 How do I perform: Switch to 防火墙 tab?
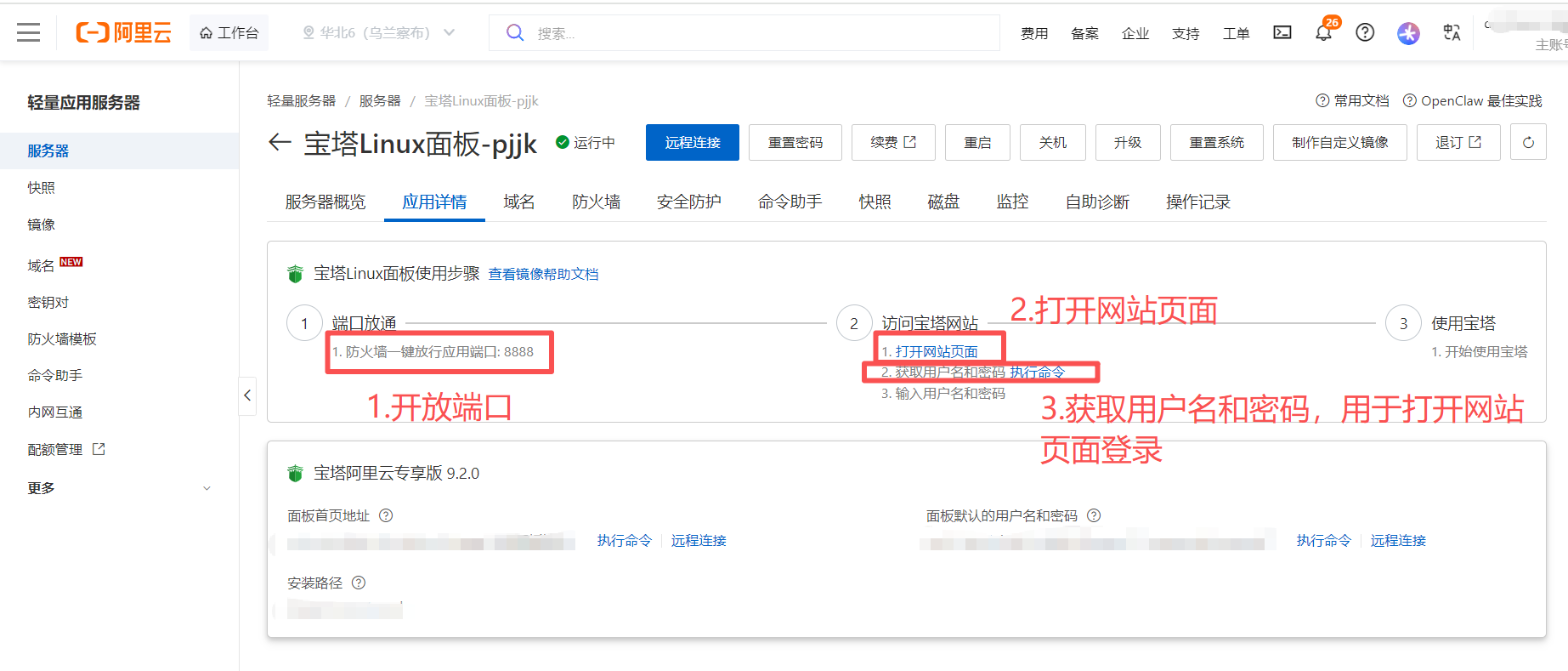(x=596, y=202)
